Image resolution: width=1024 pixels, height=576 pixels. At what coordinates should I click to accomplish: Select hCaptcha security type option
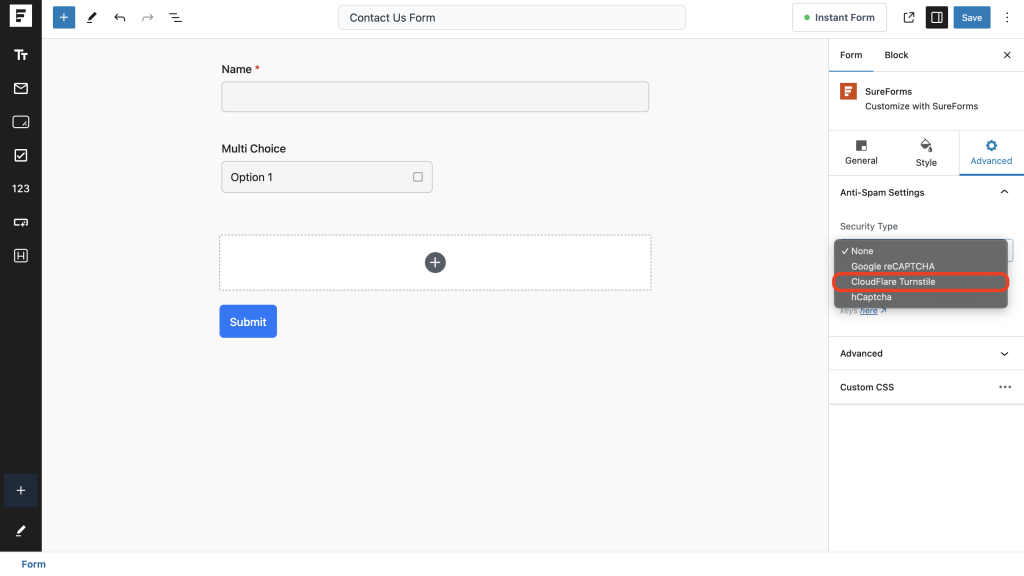tap(871, 297)
